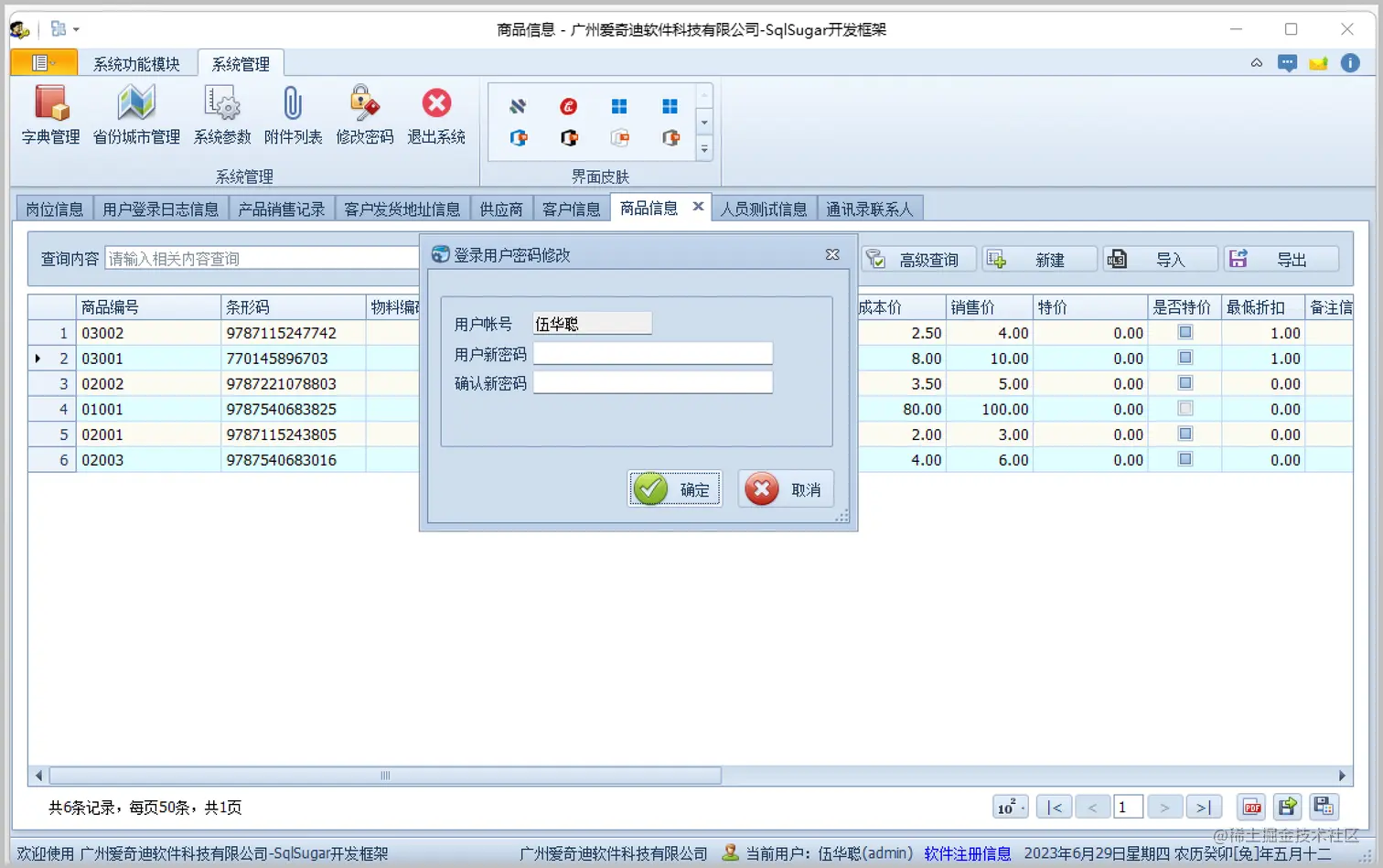Image resolution: width=1383 pixels, height=868 pixels.
Task: Go to the first page button
Action: coord(1055,807)
